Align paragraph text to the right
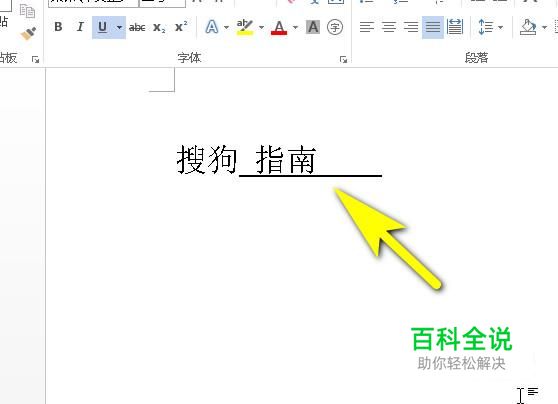 [x=411, y=27]
